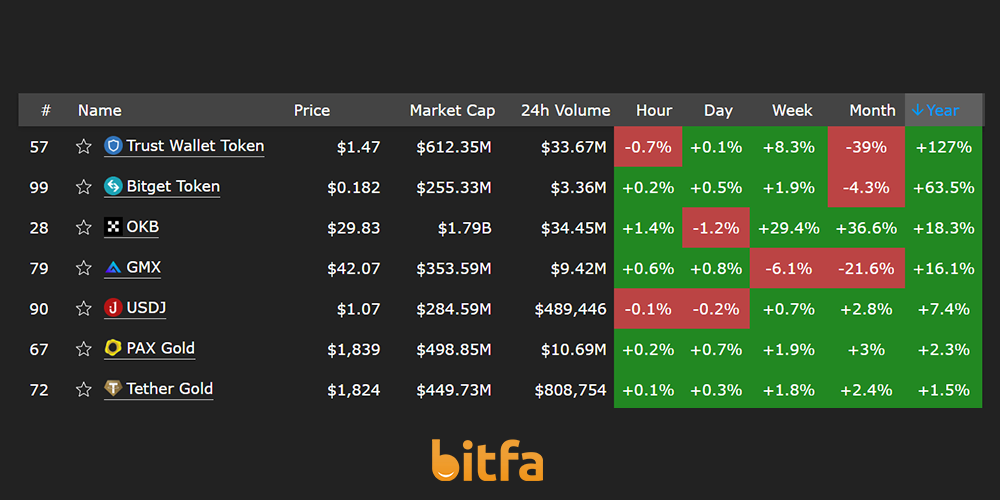This screenshot has width=1000, height=500.
Task: Toggle favorite star for OKB
Action: coord(84,228)
